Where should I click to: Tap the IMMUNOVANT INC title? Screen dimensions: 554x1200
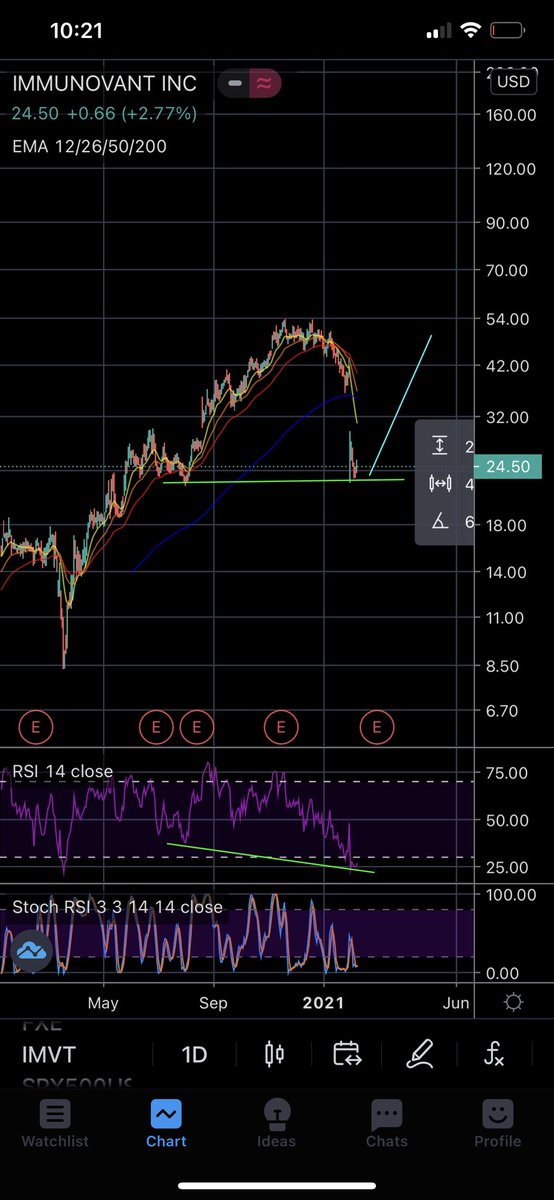(x=105, y=84)
